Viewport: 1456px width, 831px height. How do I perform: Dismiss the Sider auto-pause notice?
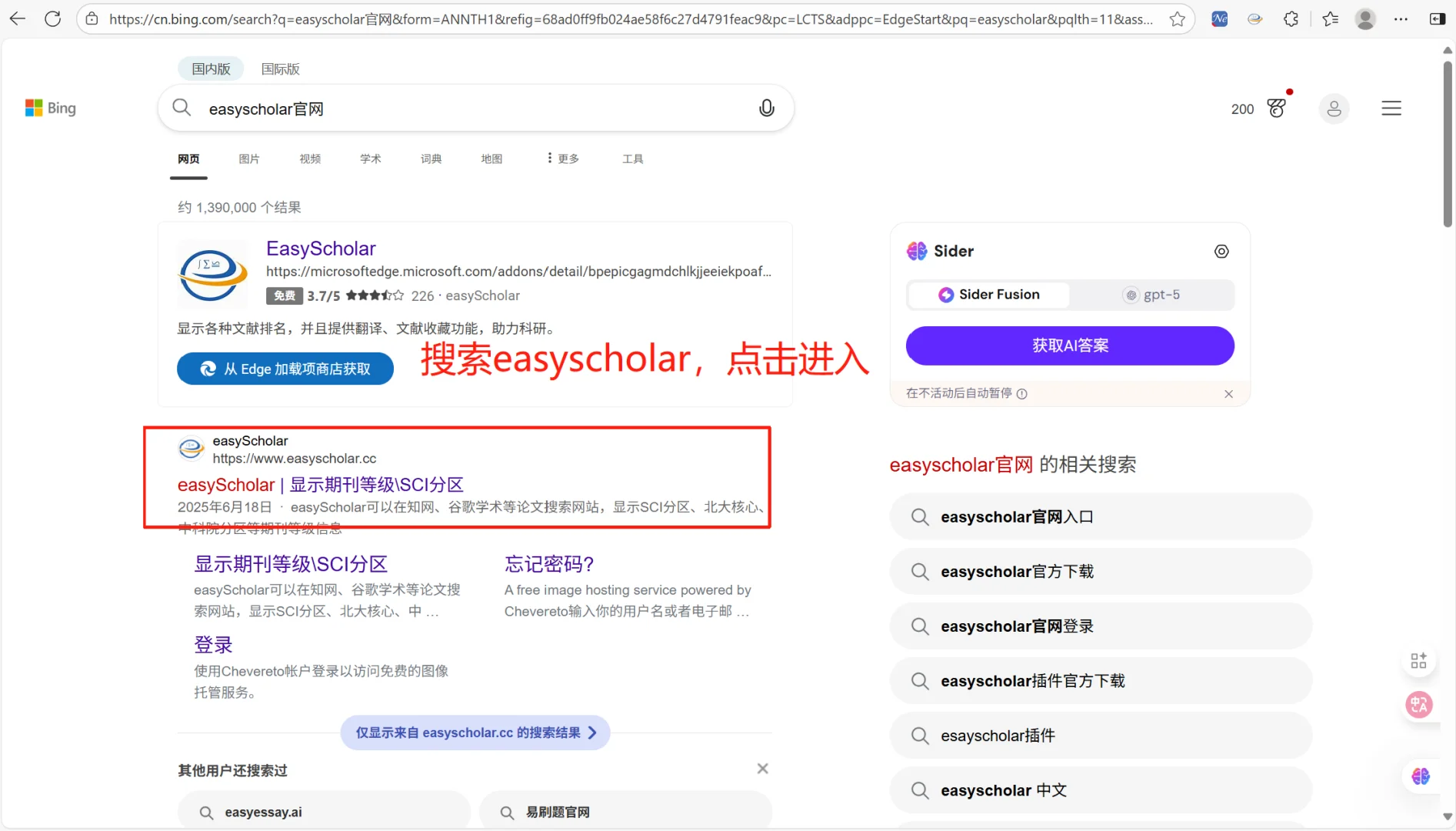(1228, 393)
